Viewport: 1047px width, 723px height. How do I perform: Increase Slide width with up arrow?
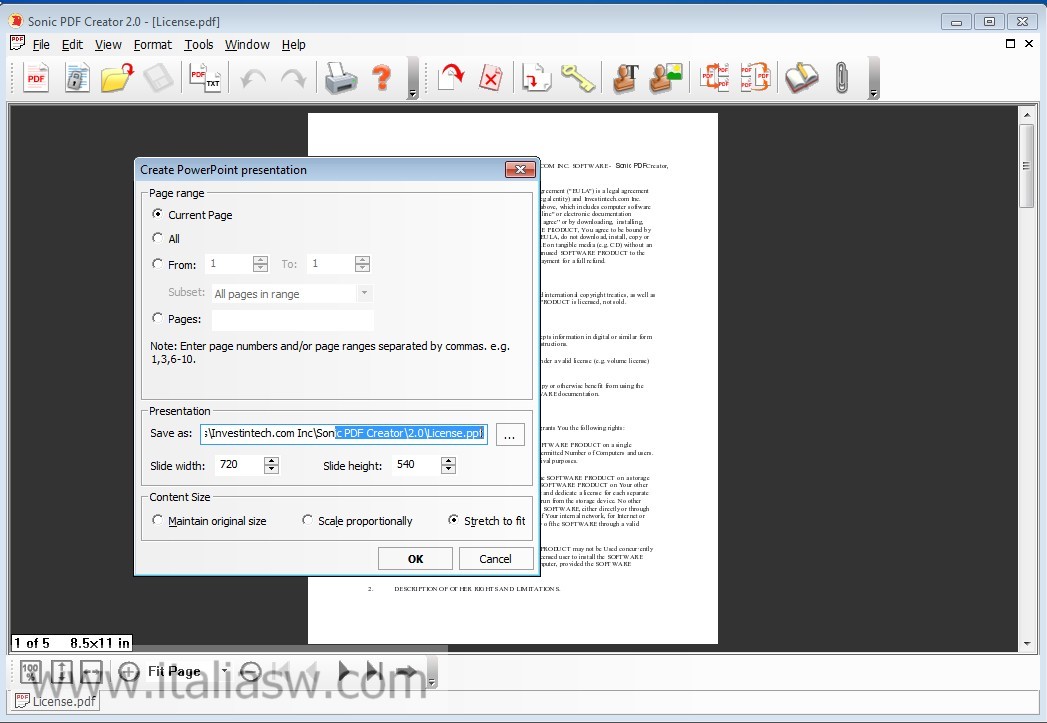pyautogui.click(x=271, y=461)
